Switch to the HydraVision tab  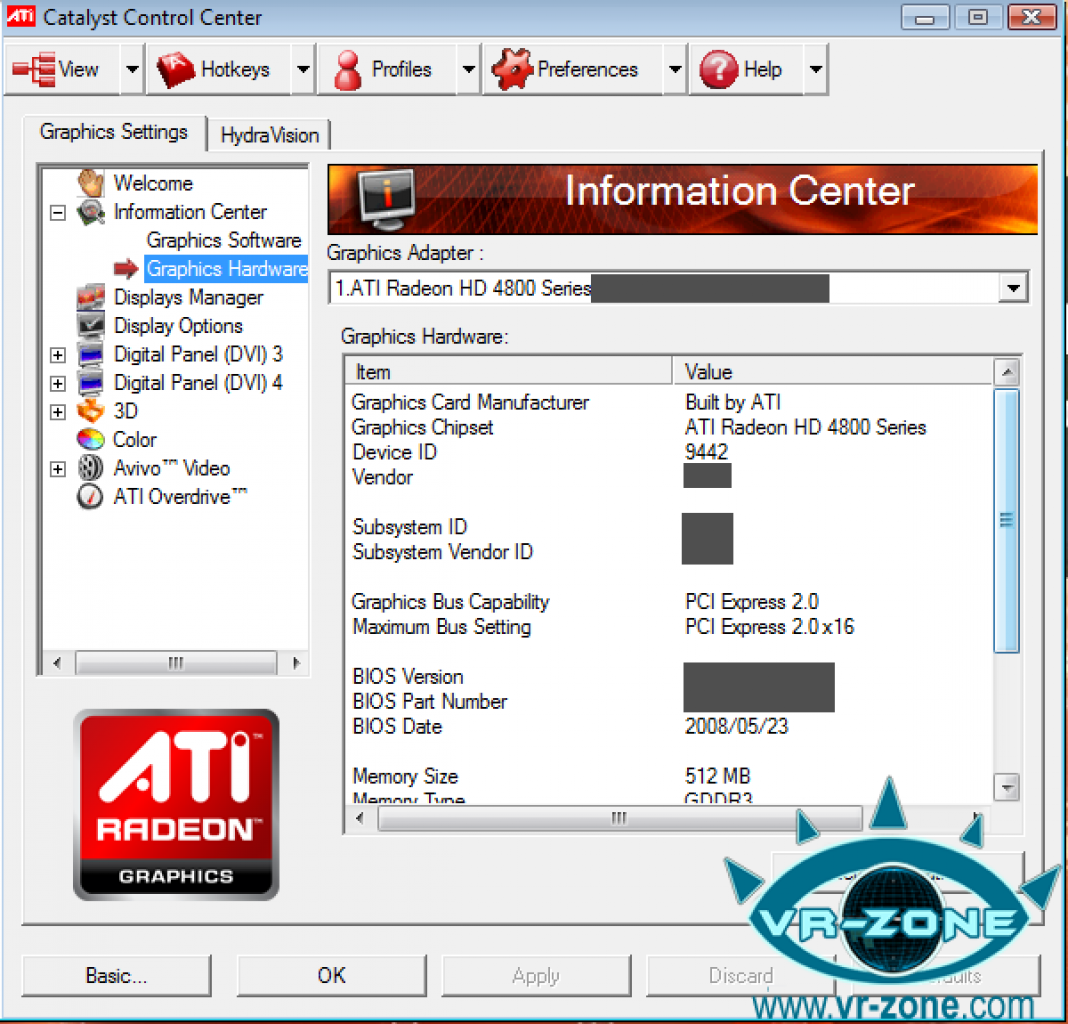pos(269,135)
